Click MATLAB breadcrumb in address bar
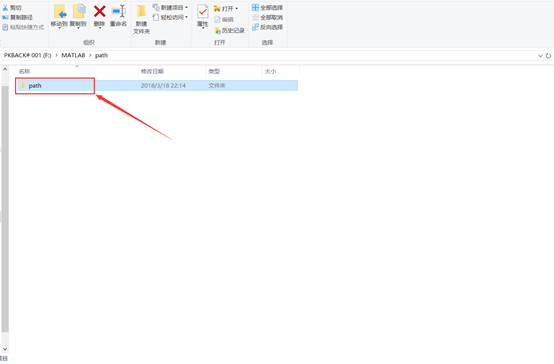This screenshot has width=554, height=364. click(x=73, y=55)
